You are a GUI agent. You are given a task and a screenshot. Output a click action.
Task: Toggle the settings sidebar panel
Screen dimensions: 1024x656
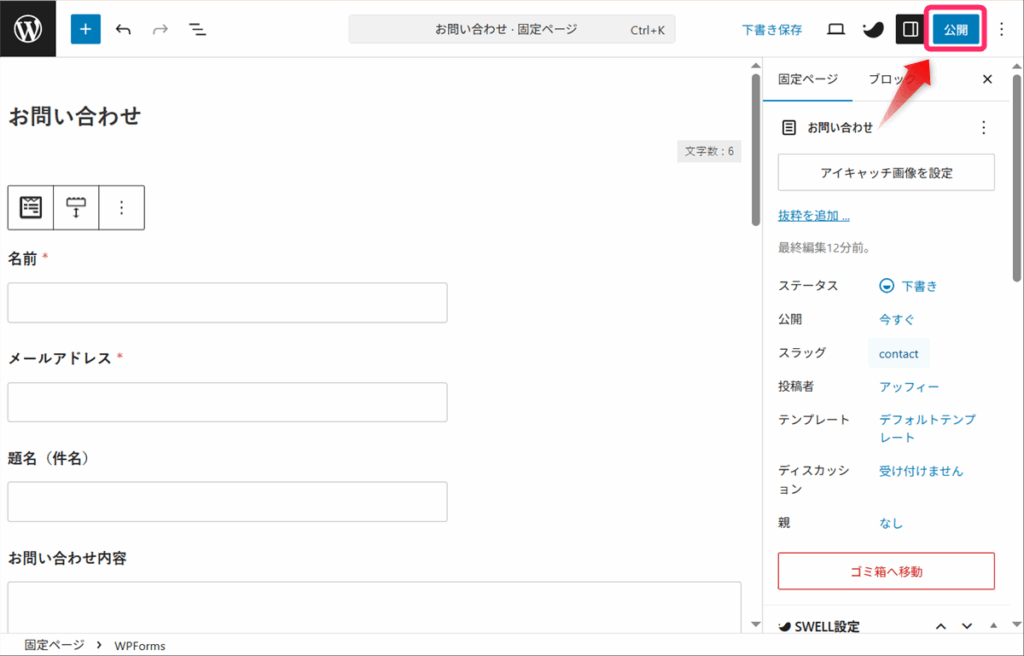(910, 29)
